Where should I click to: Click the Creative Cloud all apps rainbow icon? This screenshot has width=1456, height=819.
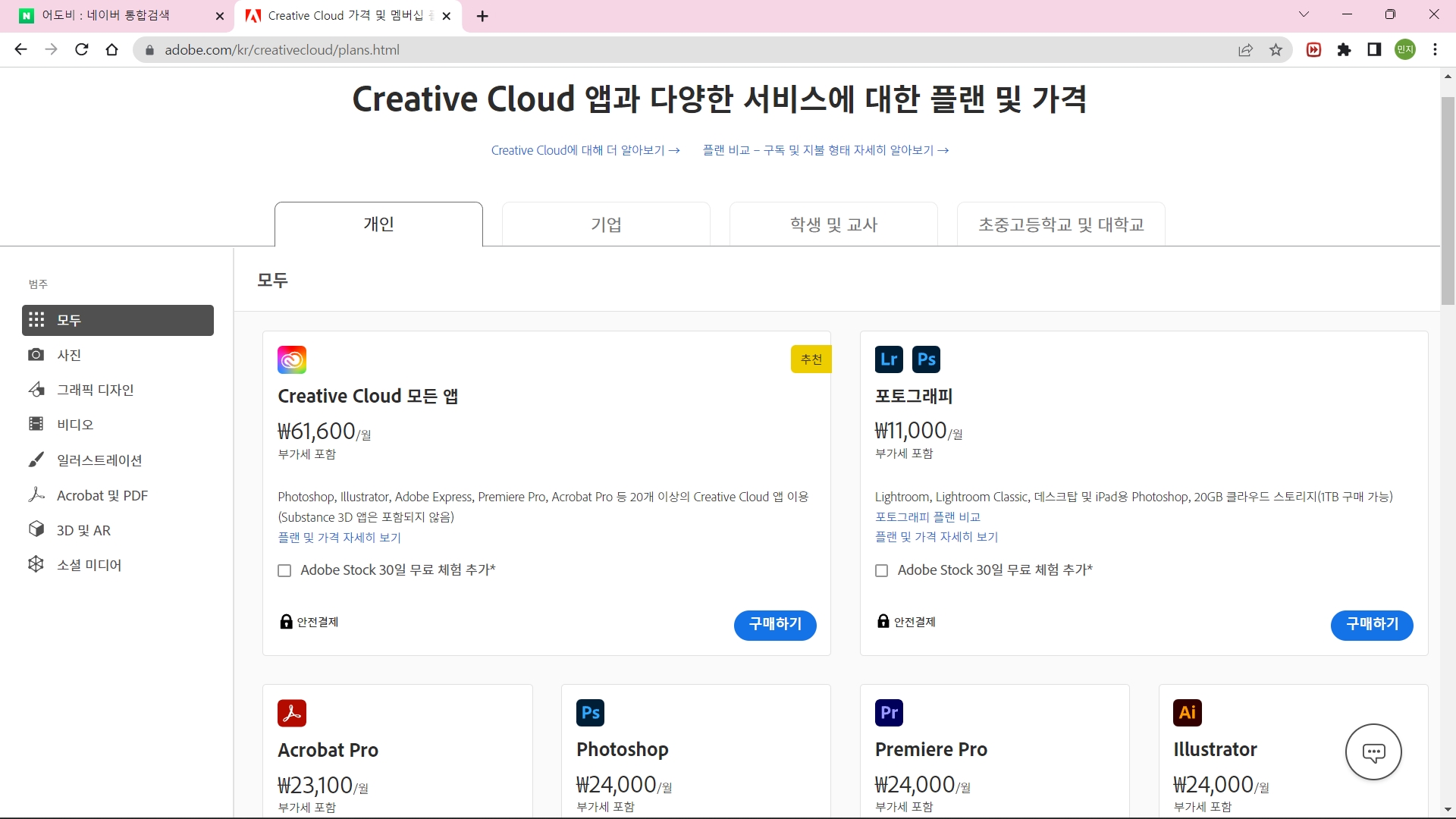pyautogui.click(x=292, y=359)
